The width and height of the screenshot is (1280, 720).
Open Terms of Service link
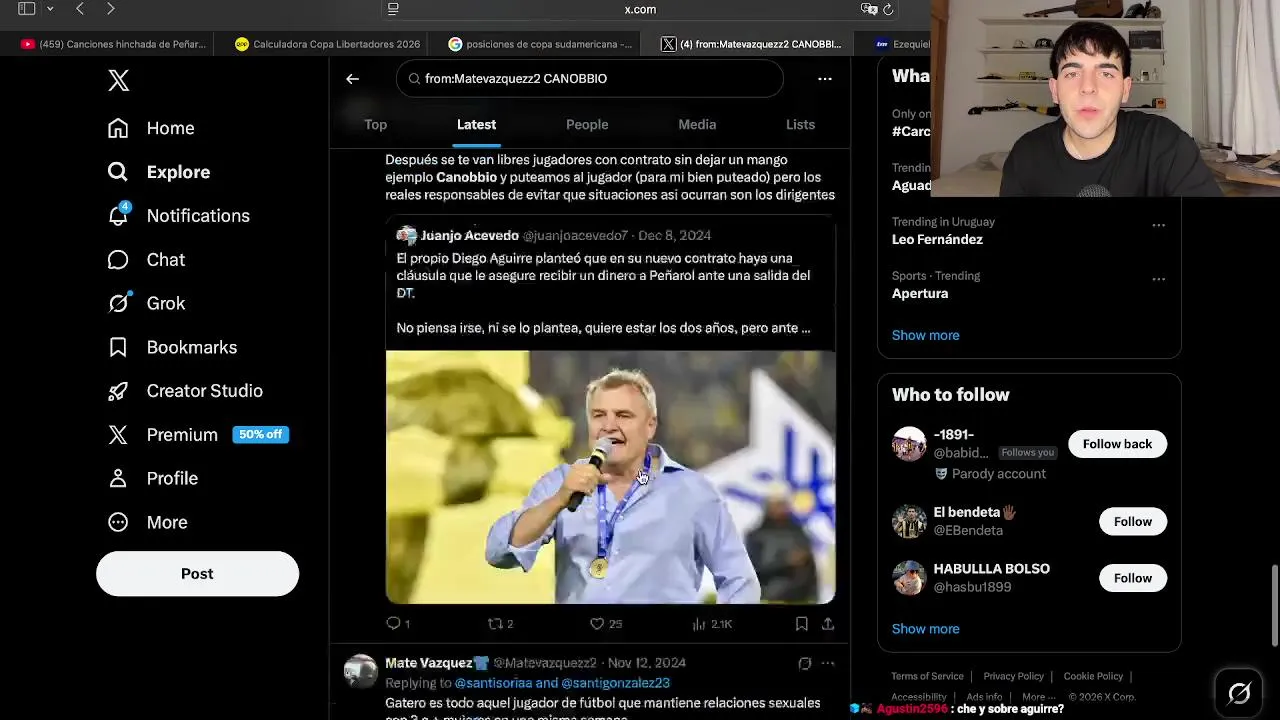(927, 676)
